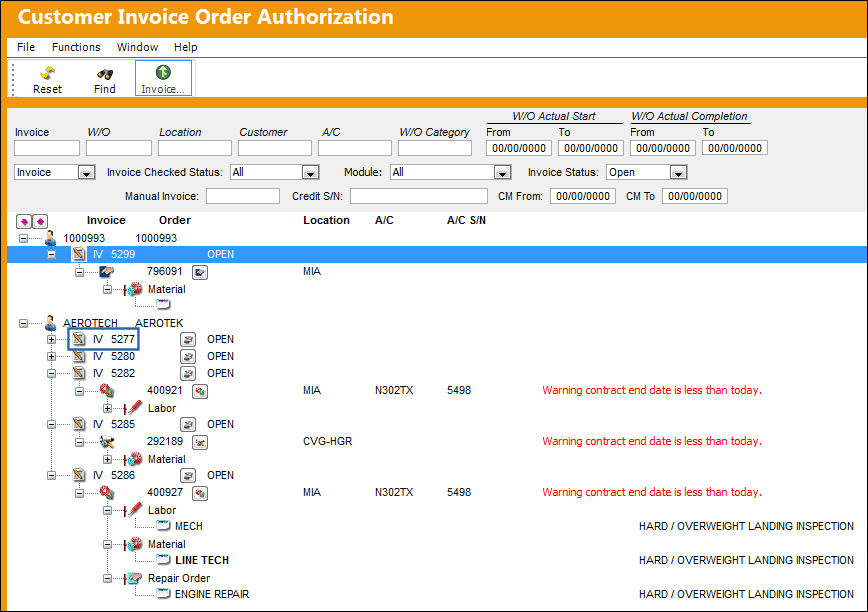Expand Labor under order 400921

pos(107,408)
